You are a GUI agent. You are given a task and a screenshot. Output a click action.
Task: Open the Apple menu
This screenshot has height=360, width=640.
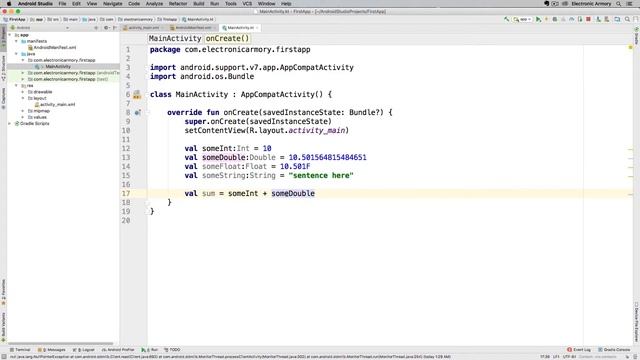pyautogui.click(x=9, y=4)
